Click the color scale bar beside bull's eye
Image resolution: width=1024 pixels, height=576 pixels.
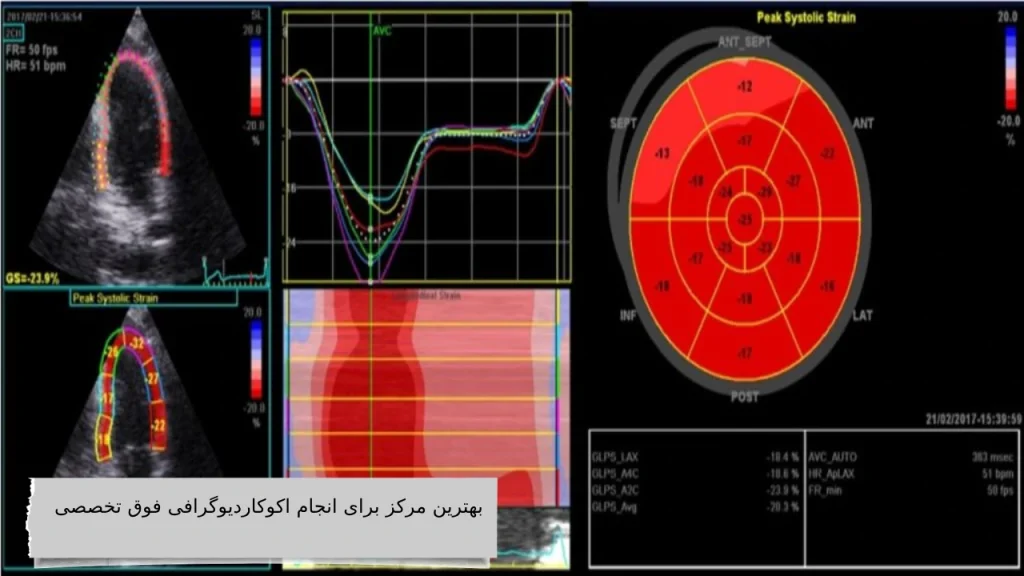(x=1010, y=67)
